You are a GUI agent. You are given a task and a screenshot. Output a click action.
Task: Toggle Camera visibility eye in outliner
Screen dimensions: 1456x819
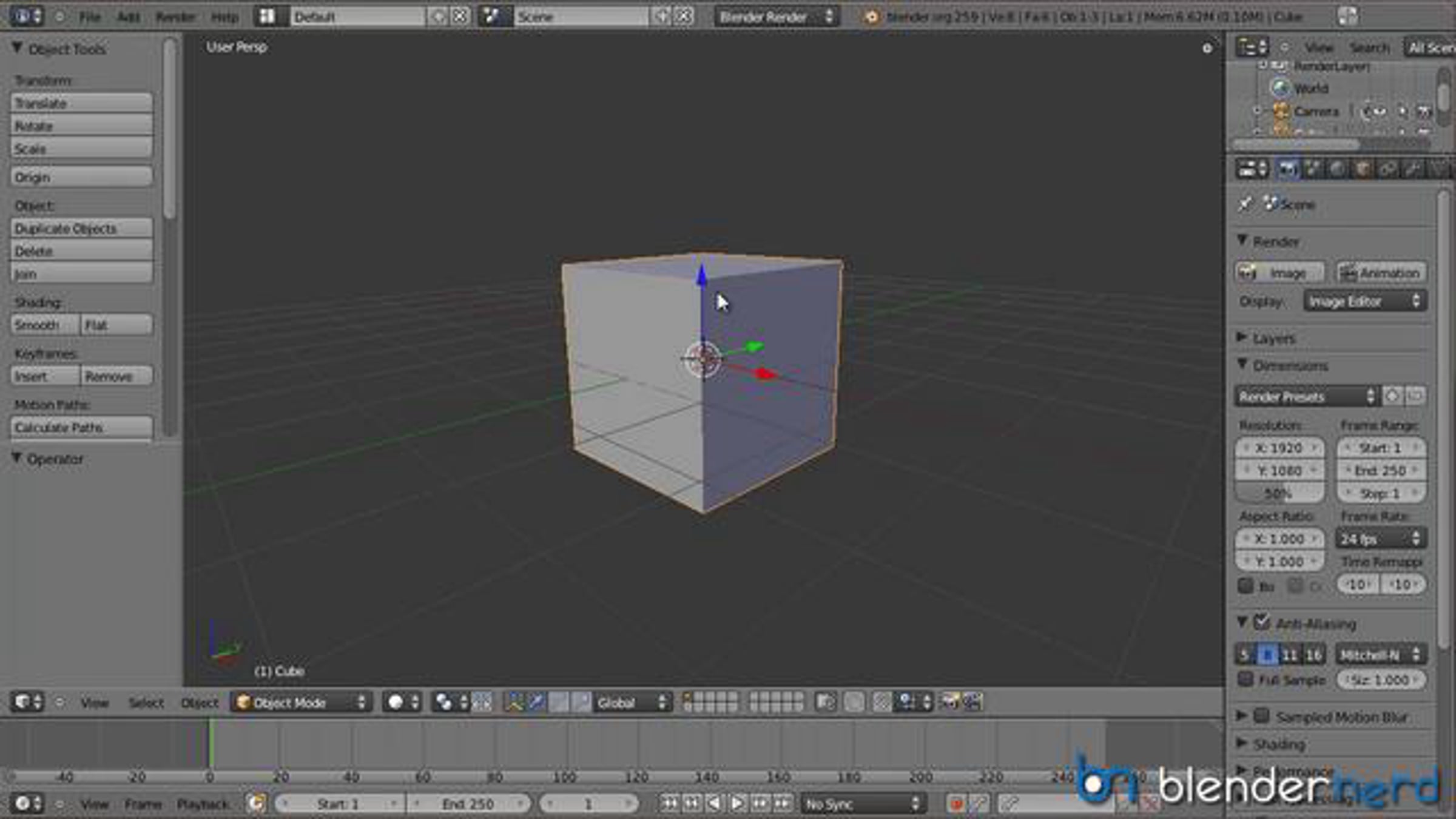(x=1379, y=112)
